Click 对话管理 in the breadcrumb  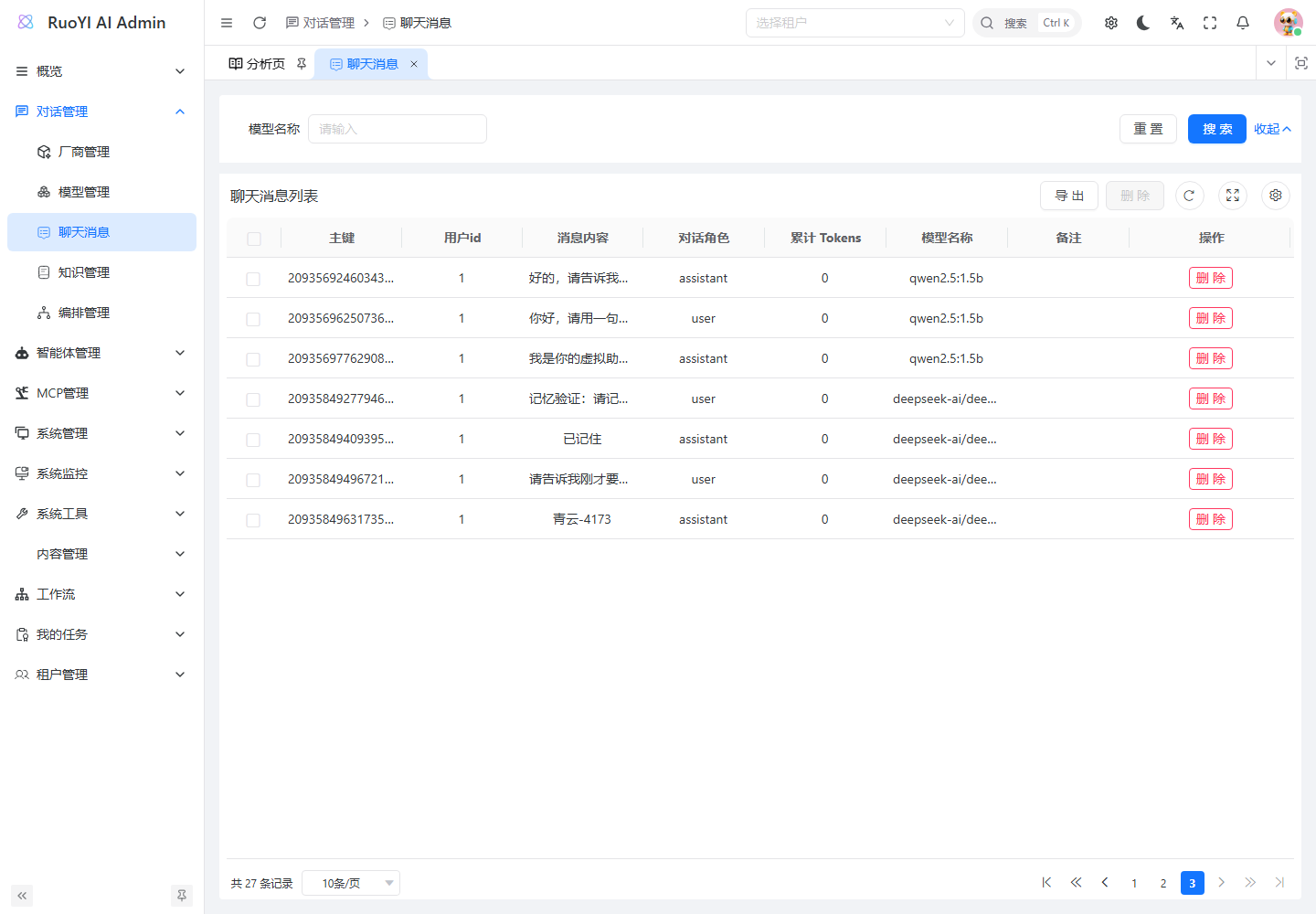click(320, 23)
